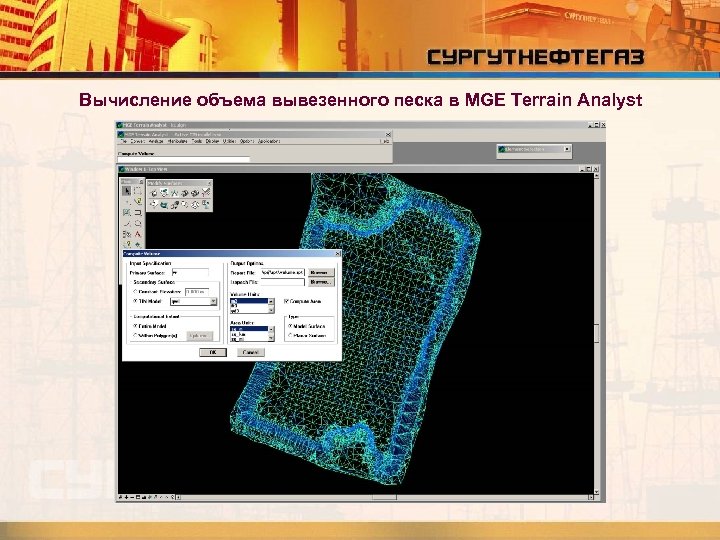The image size is (720, 540).
Task: Open the File menu
Action: 124,141
